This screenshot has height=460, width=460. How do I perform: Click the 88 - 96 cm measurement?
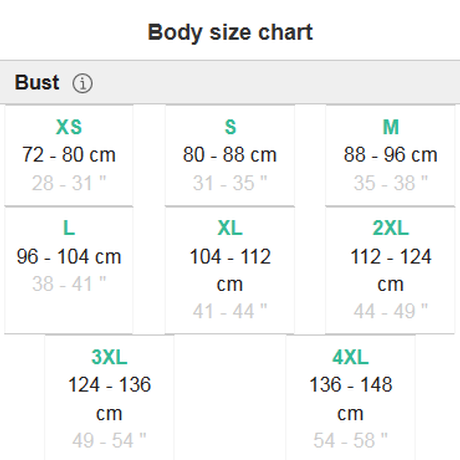pos(390,155)
